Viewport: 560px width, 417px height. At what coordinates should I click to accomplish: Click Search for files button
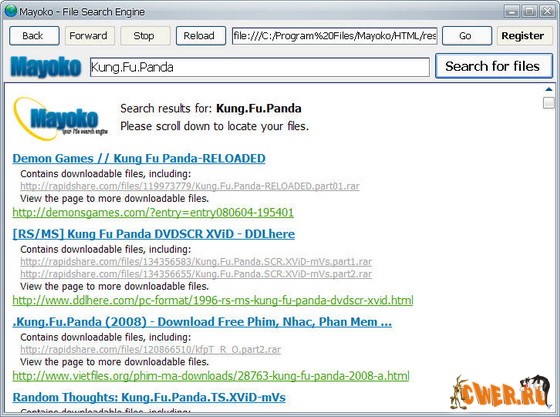(494, 66)
